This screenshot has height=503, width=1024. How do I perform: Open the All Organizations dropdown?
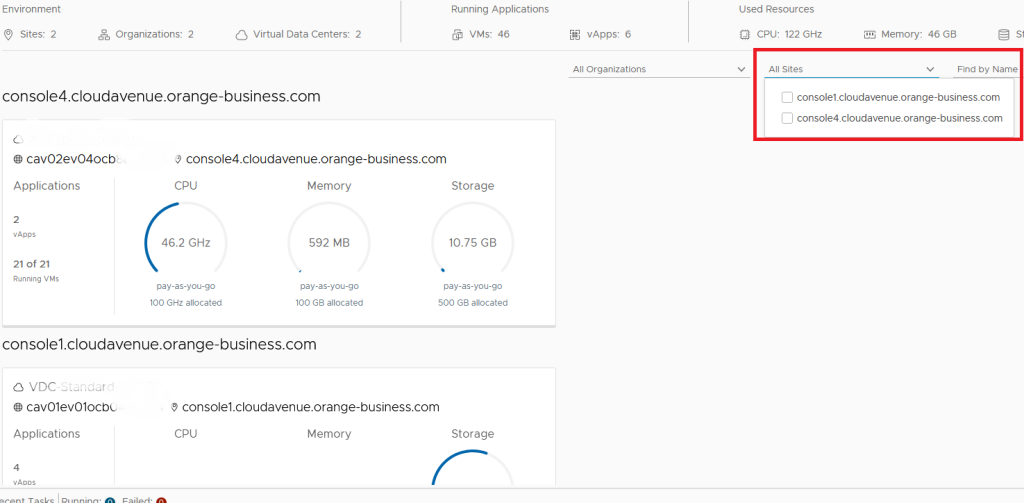click(x=659, y=69)
